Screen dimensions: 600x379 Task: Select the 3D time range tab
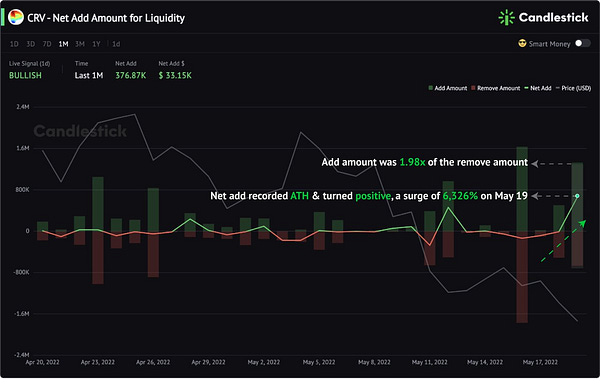(31, 44)
